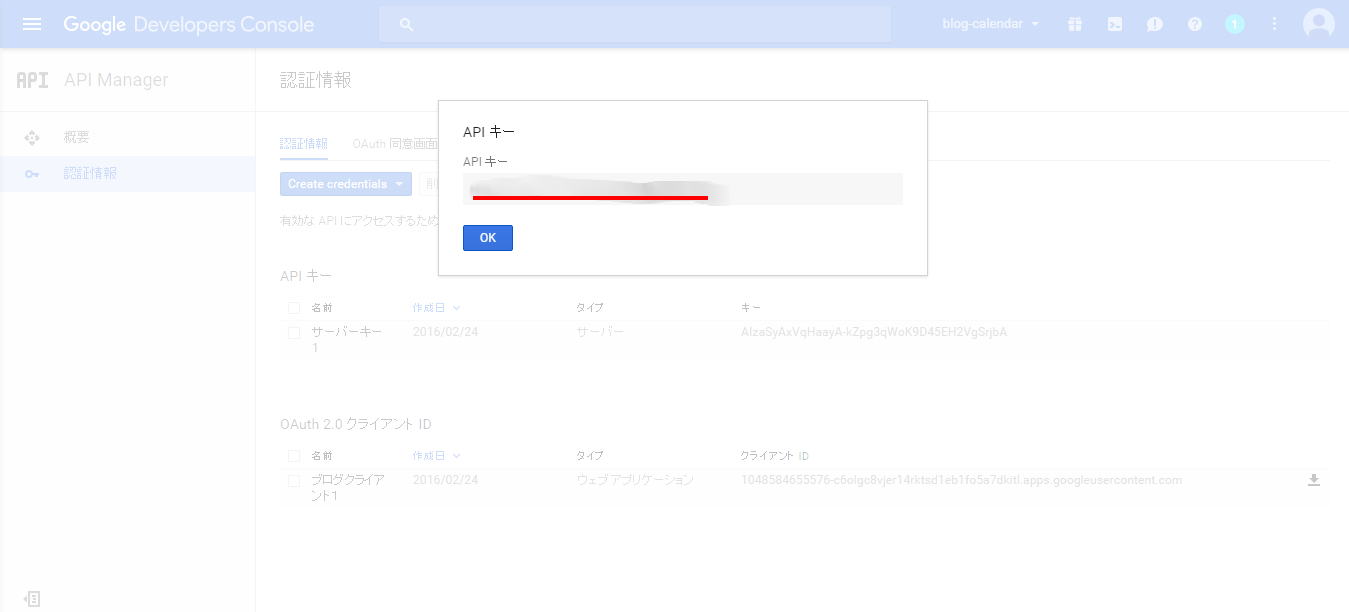Tick the ブログクライアント1 row checkbox
1349x612 pixels.
[294, 481]
